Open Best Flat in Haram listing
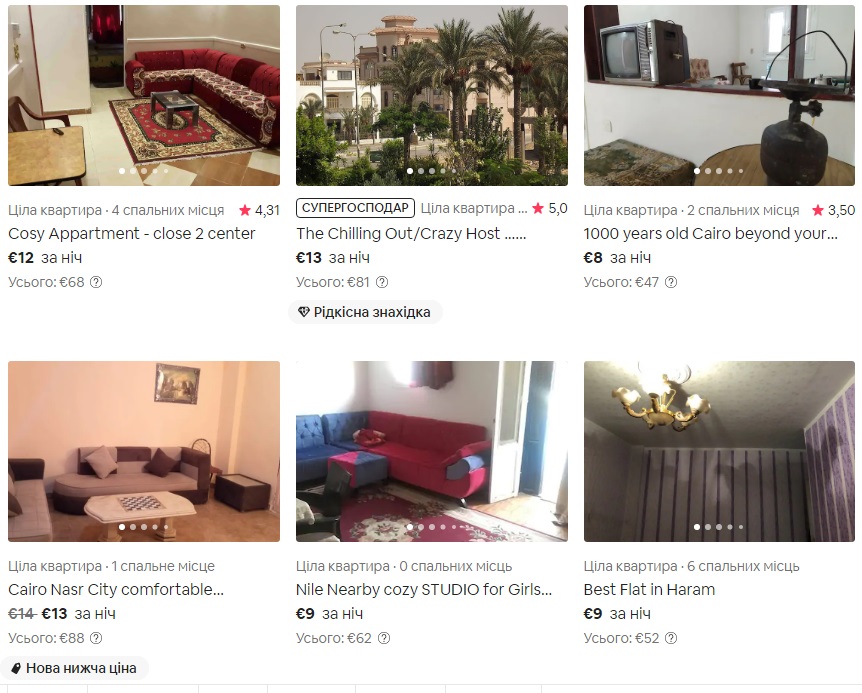Screen dimensions: 862x693 click(649, 590)
